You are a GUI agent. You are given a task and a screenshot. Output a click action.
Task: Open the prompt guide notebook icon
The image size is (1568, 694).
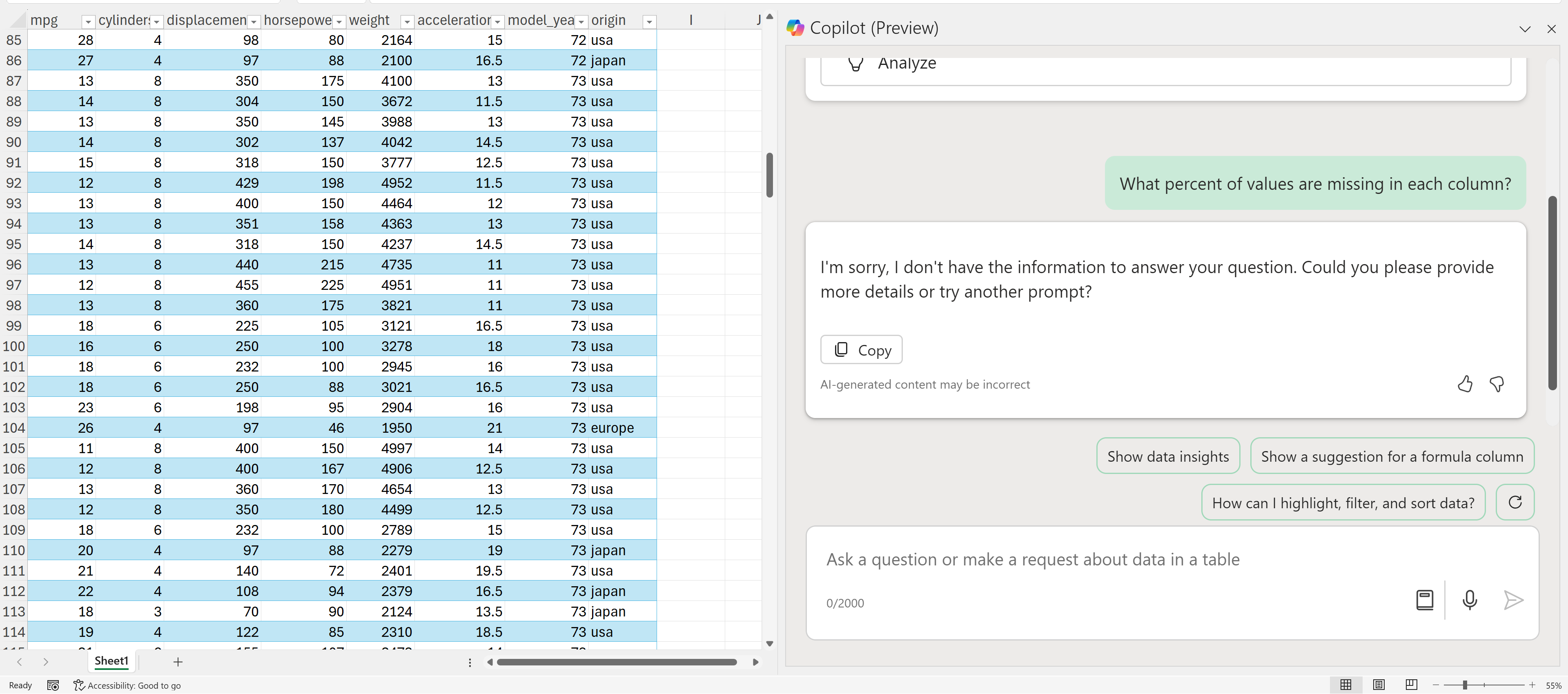[1424, 600]
